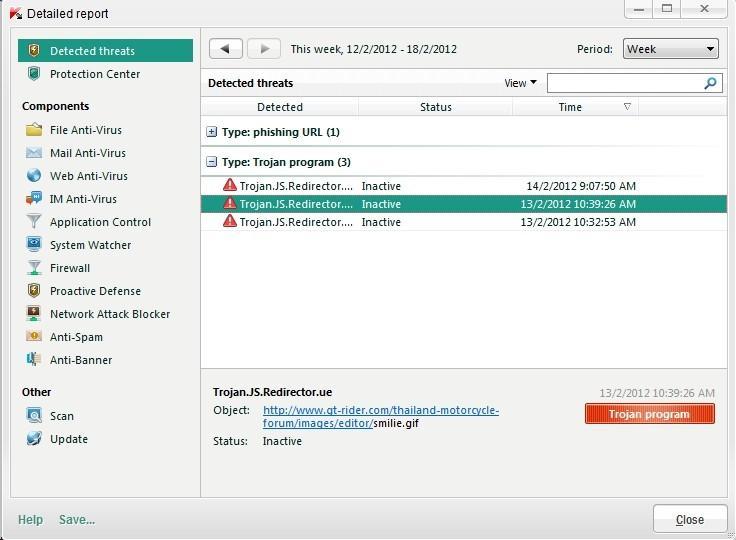
Task: Sort the list by Time column header
Action: pos(570,107)
